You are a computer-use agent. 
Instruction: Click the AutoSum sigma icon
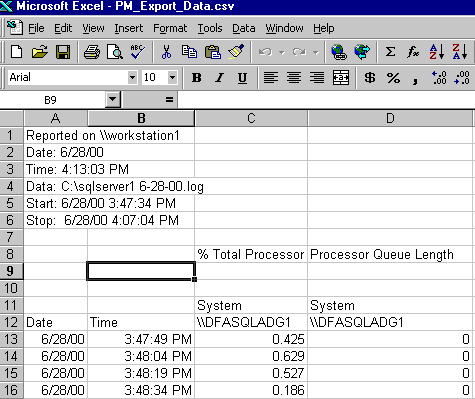[390, 52]
